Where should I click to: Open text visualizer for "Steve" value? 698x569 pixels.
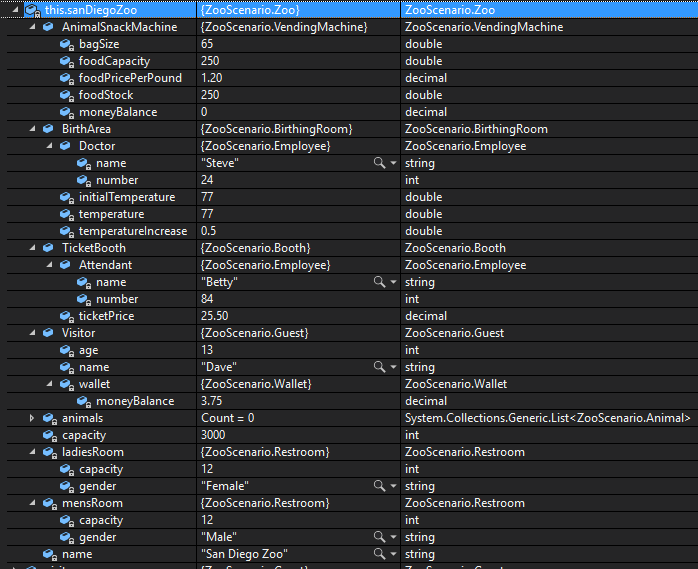379,163
